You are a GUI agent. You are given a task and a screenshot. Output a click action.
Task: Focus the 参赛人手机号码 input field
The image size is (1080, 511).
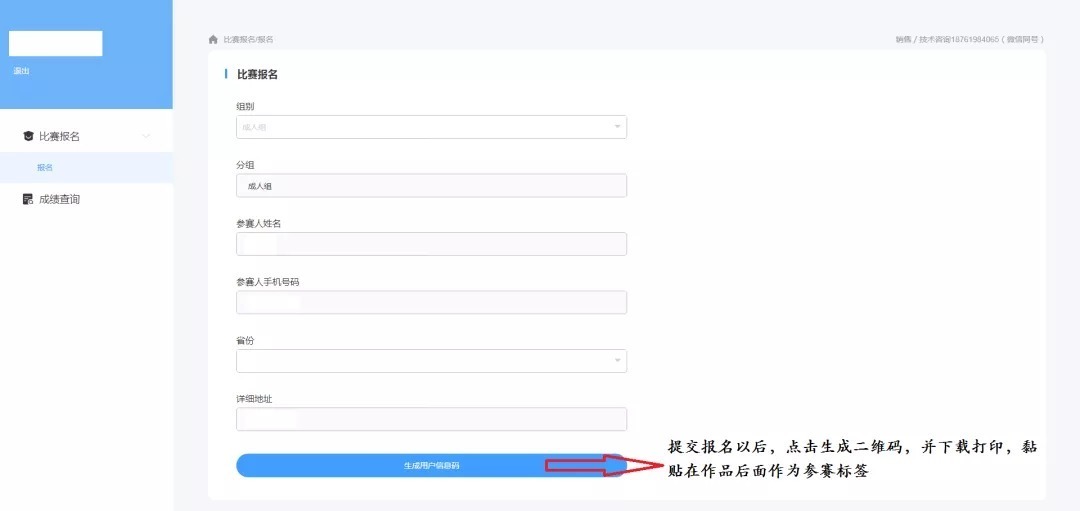point(431,302)
